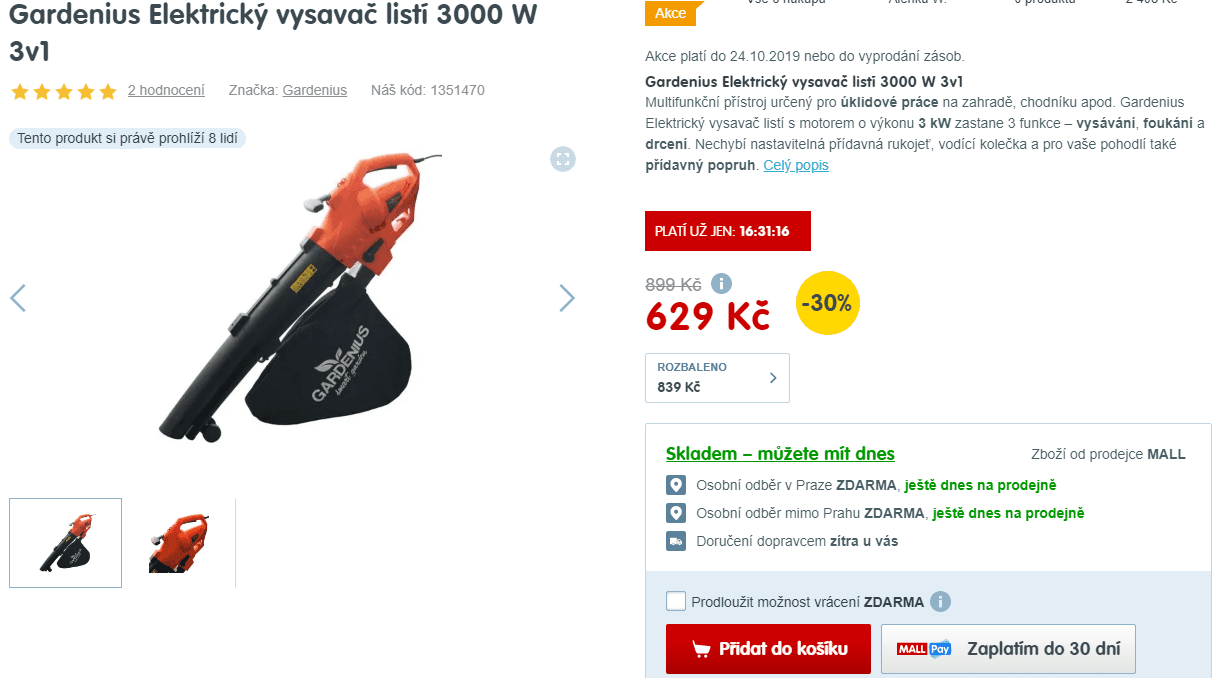Open fullscreen view of product image
Screen dimensions: 1232x678
pyautogui.click(x=563, y=159)
